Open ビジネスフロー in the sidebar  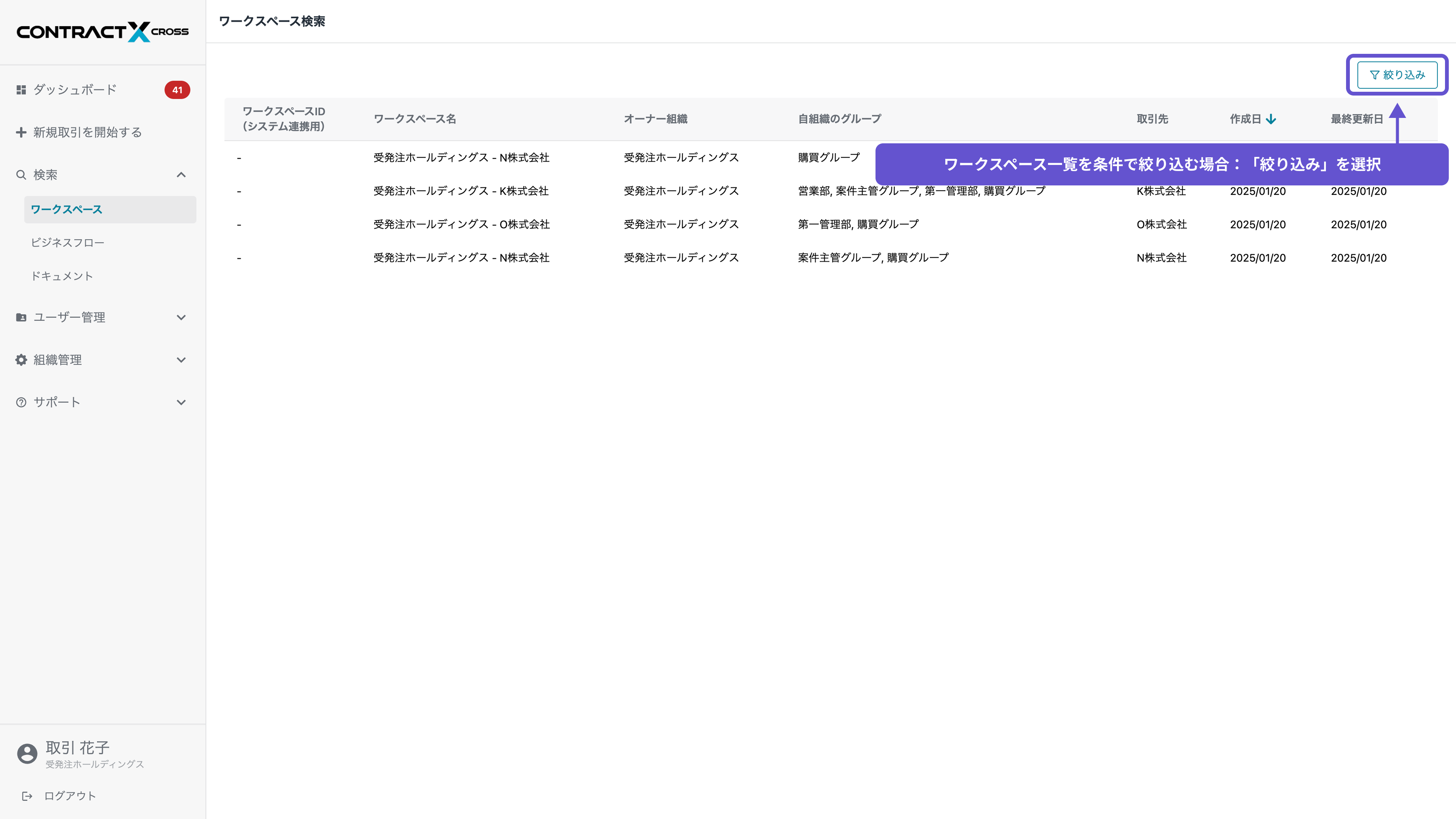(68, 243)
